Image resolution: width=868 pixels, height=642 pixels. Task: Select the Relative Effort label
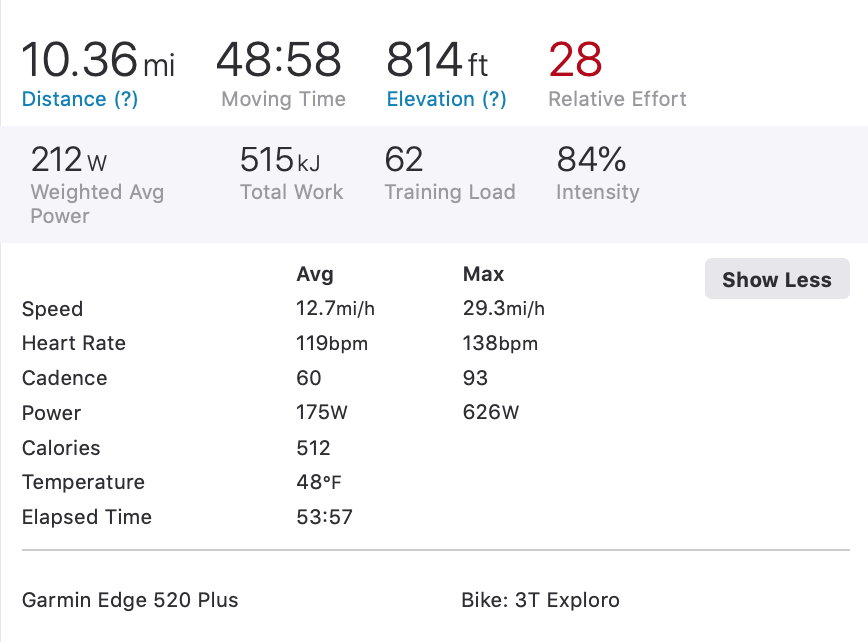pos(617,99)
